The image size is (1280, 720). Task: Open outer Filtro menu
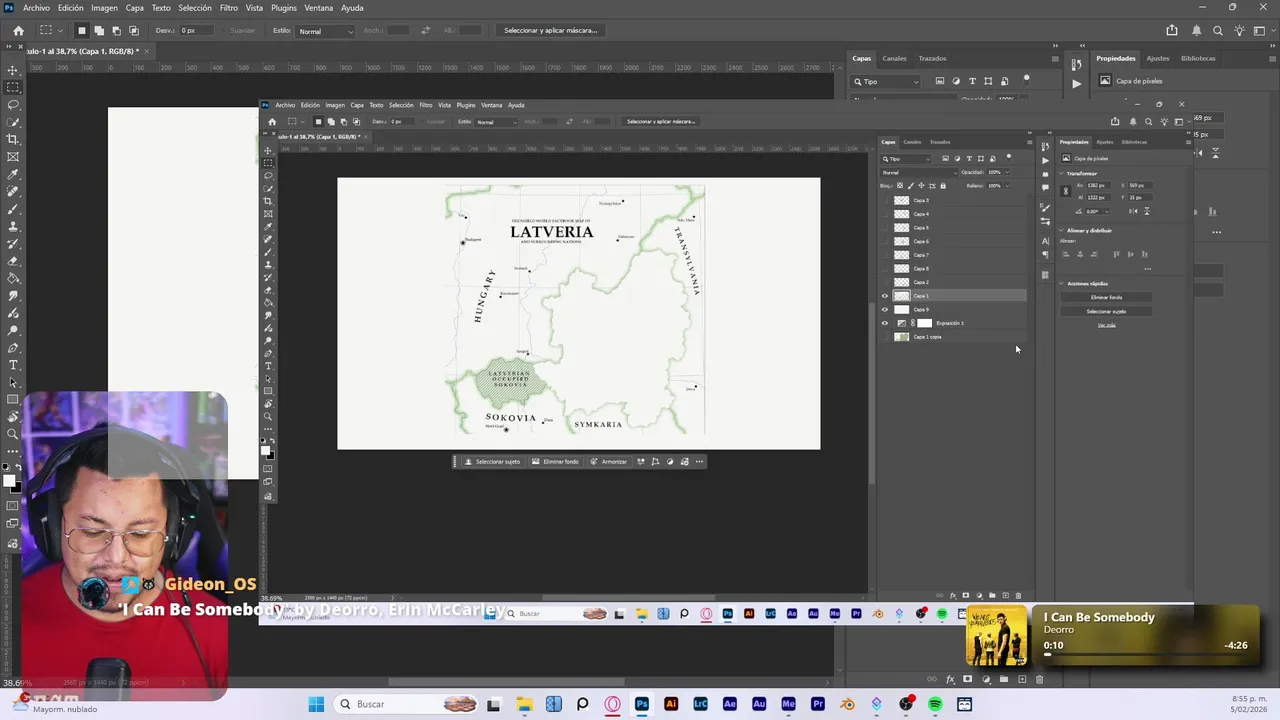click(x=229, y=7)
